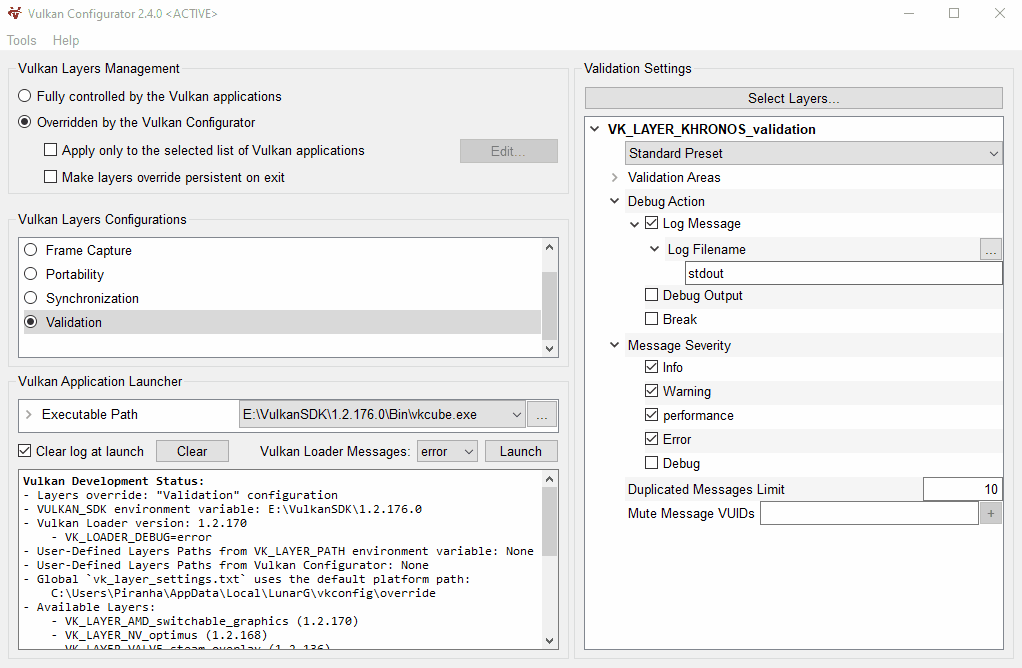Enable 'Apply only to the selected list' checkbox
Image resolution: width=1022 pixels, height=668 pixels.
[50, 150]
